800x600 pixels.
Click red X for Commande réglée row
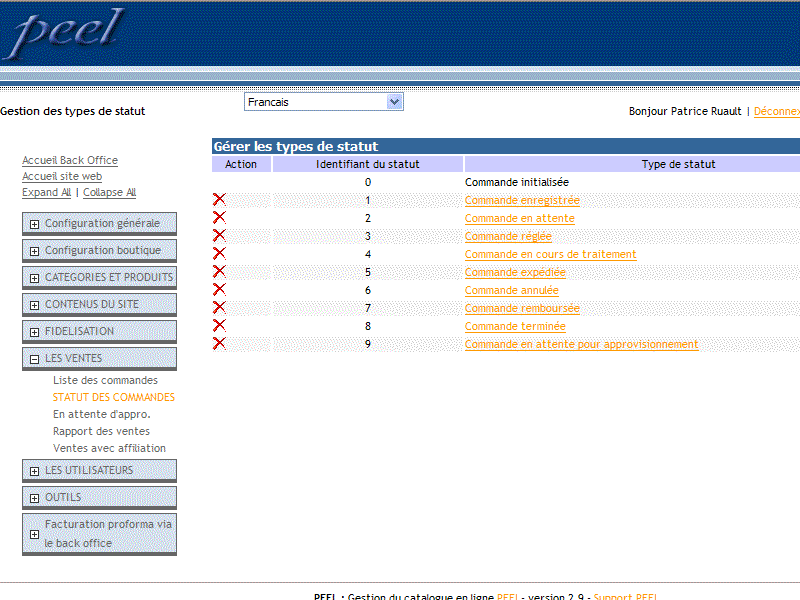pyautogui.click(x=219, y=235)
